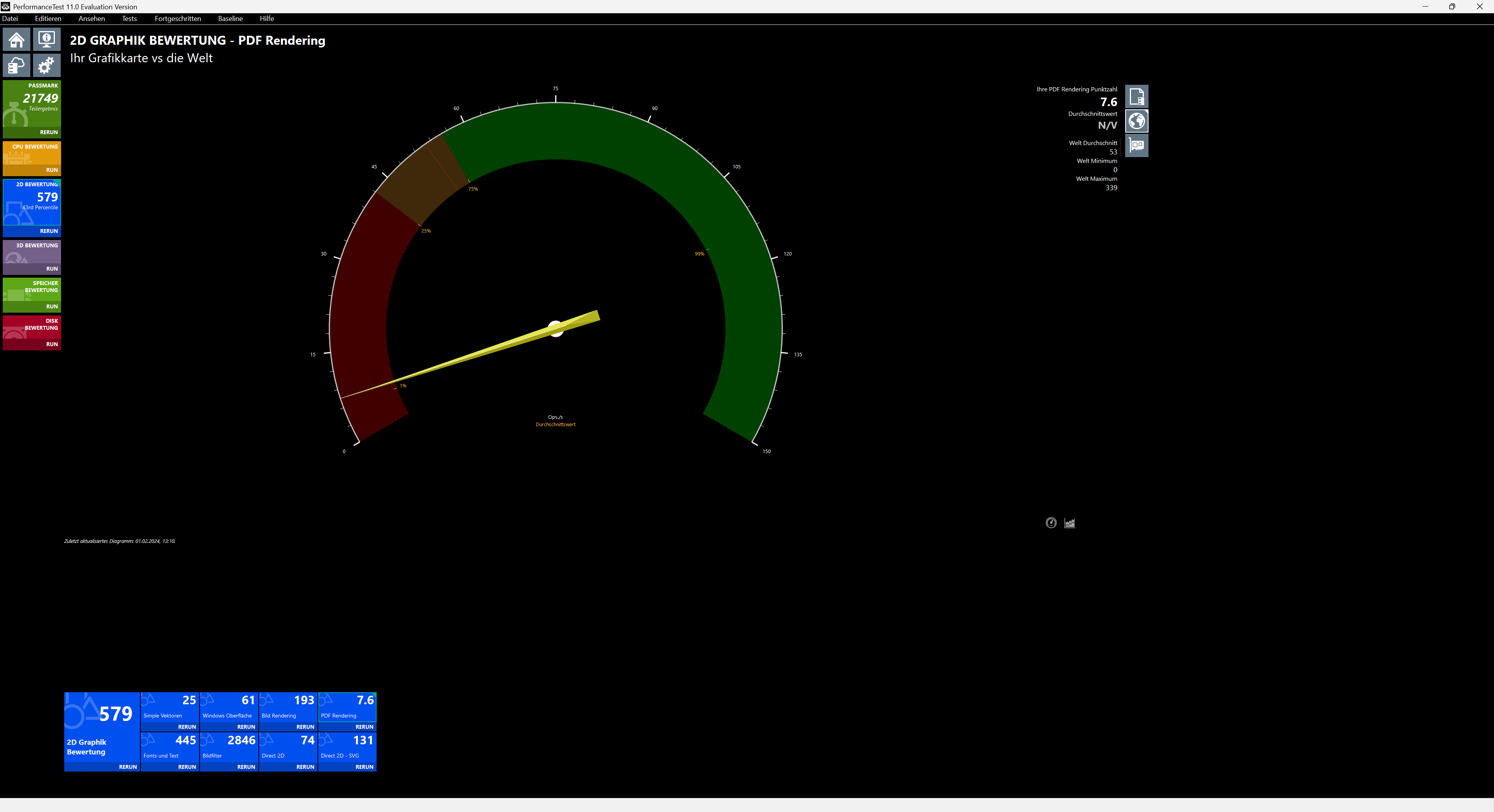Viewport: 1494px width, 812px height.
Task: Run the Disk Bewertung test
Action: [52, 344]
